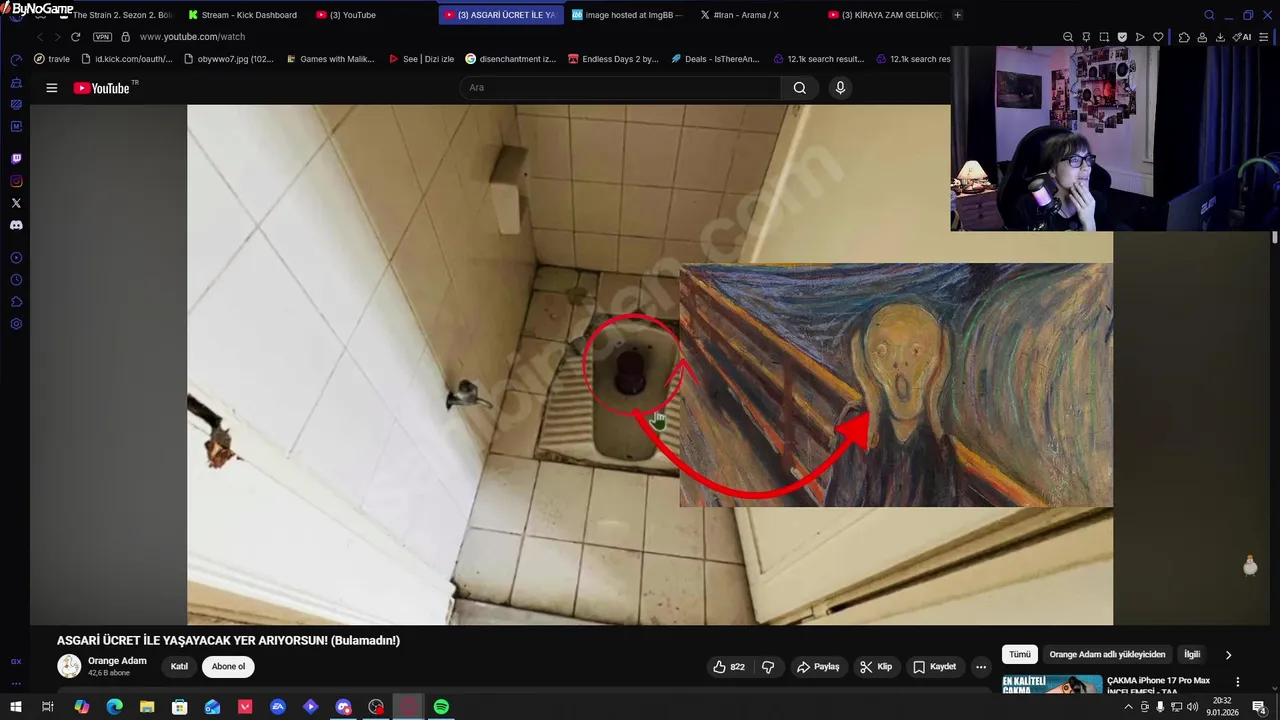Open the player send arrow icon

1140,37
